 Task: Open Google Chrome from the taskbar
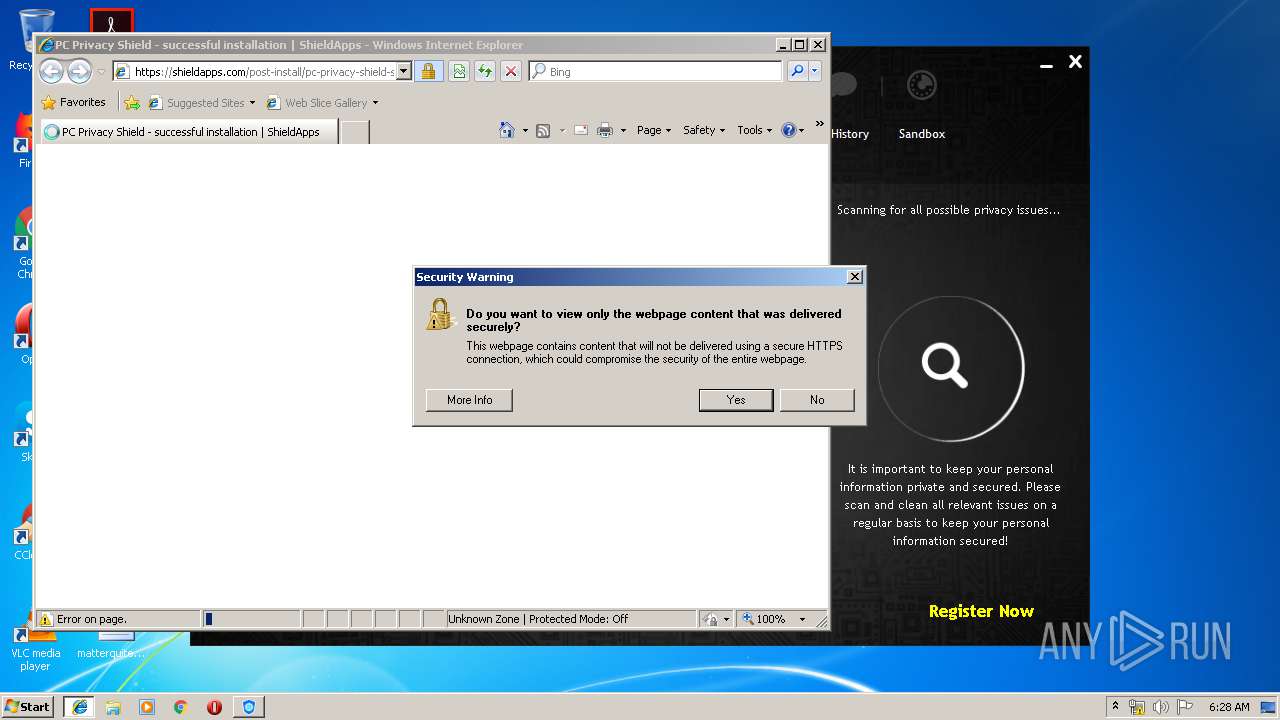pyautogui.click(x=181, y=706)
